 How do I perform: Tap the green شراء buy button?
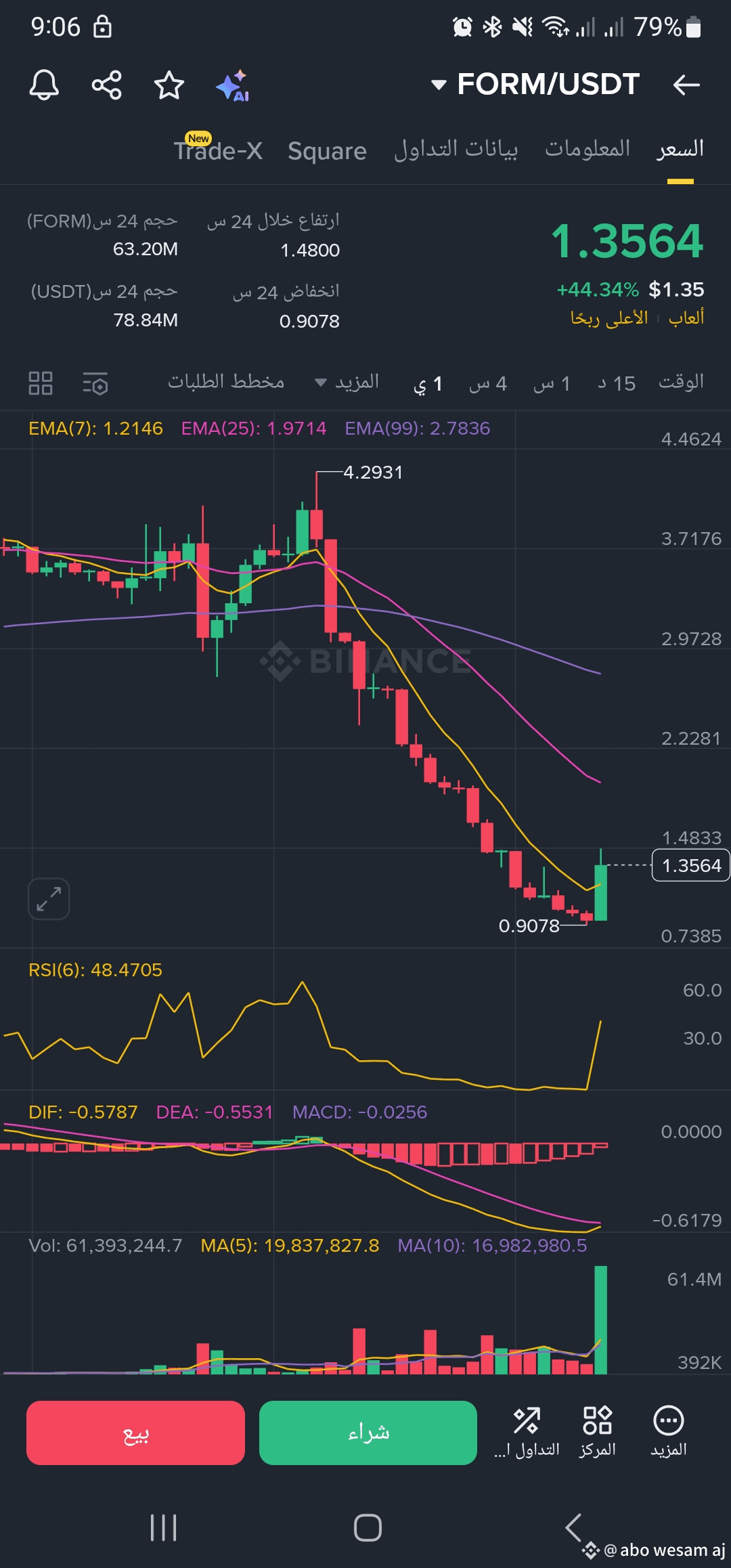368,1433
